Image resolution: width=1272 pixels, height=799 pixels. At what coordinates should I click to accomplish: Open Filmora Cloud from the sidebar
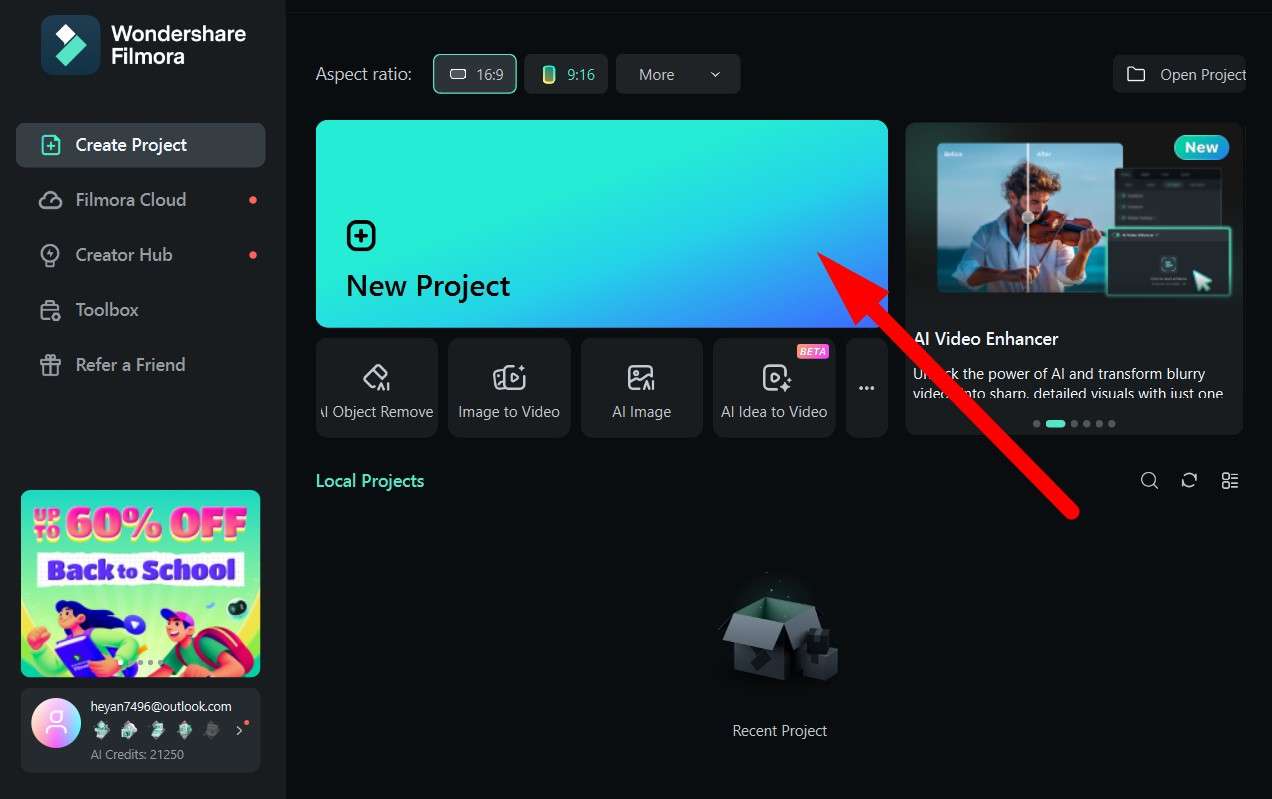click(x=140, y=200)
